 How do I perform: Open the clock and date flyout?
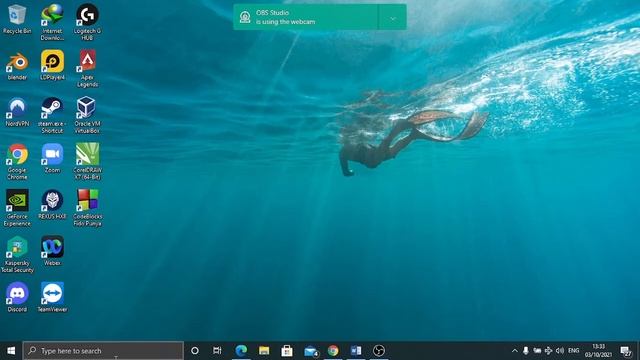(598, 351)
